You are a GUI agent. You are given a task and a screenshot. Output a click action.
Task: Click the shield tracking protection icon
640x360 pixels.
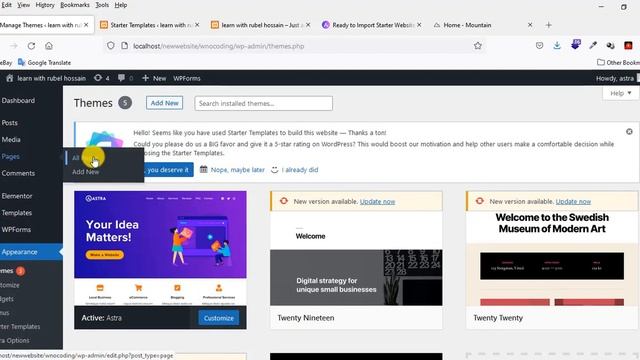[x=111, y=46]
